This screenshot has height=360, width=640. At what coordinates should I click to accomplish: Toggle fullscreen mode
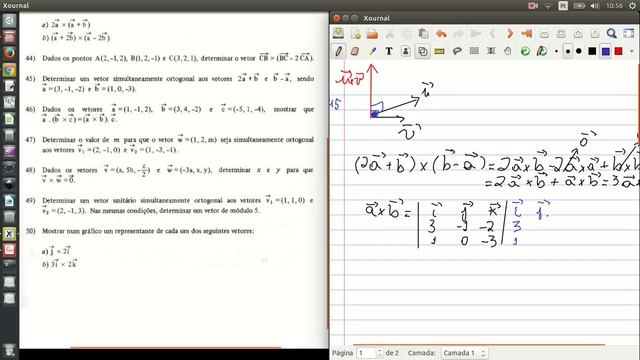point(629,33)
